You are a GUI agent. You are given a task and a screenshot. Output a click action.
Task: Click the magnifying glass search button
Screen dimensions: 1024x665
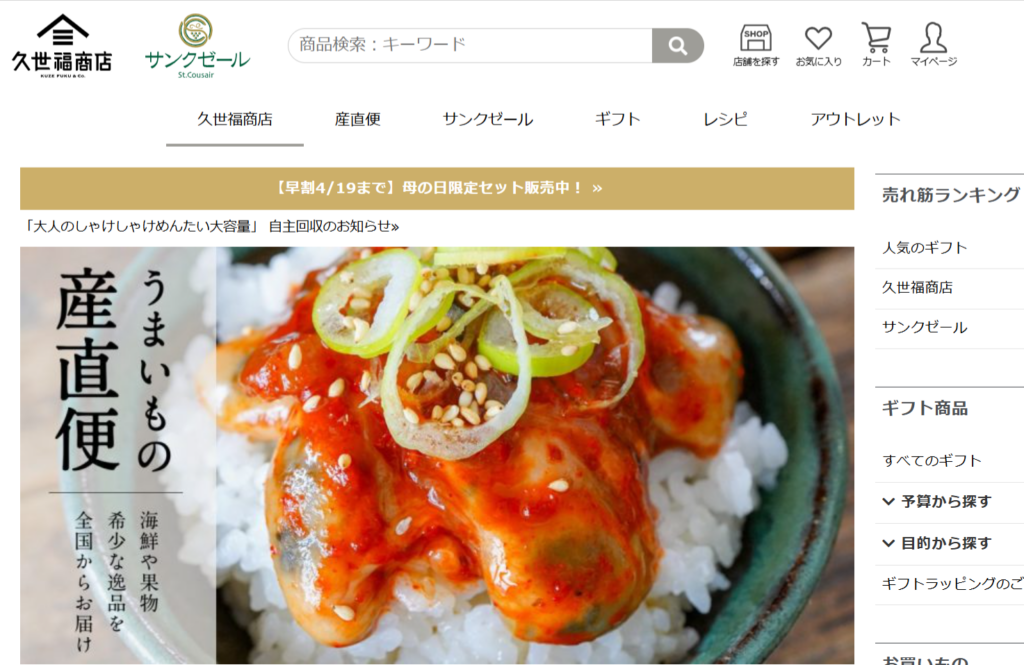[x=677, y=46]
